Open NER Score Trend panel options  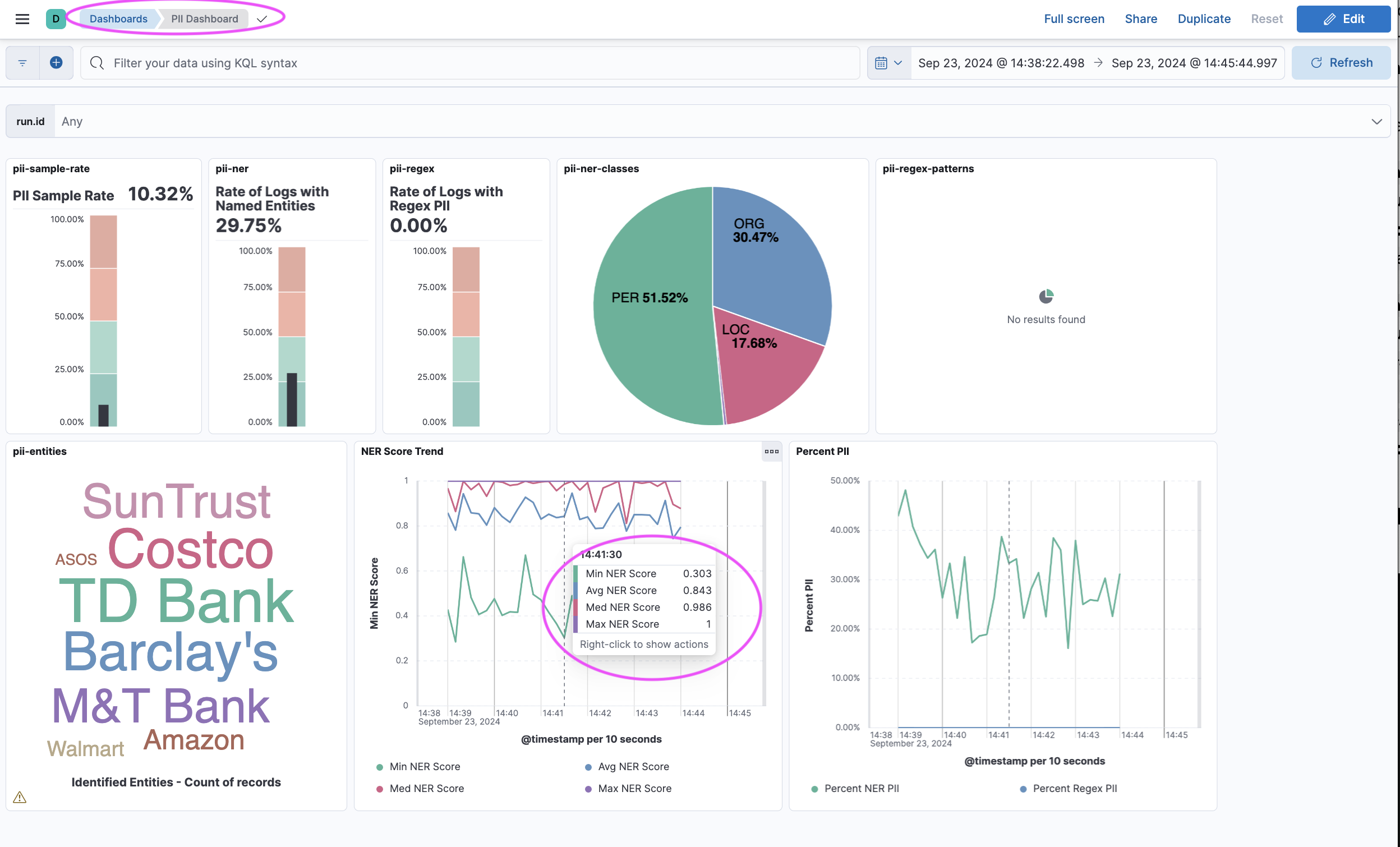pyautogui.click(x=771, y=452)
